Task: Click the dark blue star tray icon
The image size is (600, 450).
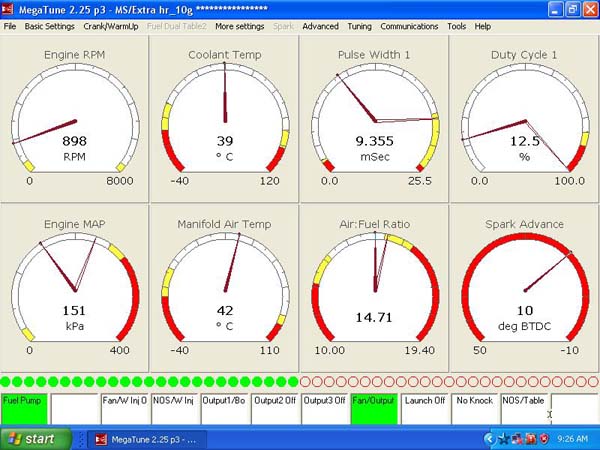Action: pos(504,439)
